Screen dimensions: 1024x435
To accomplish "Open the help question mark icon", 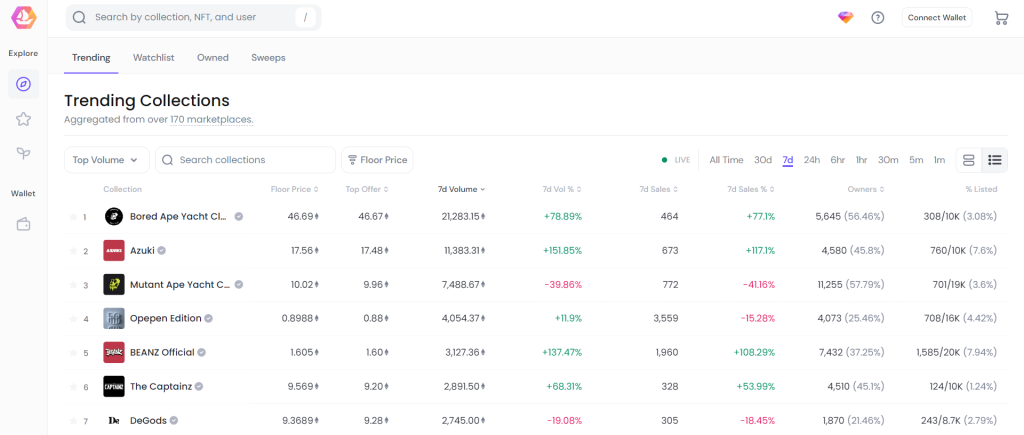I will pyautogui.click(x=878, y=17).
